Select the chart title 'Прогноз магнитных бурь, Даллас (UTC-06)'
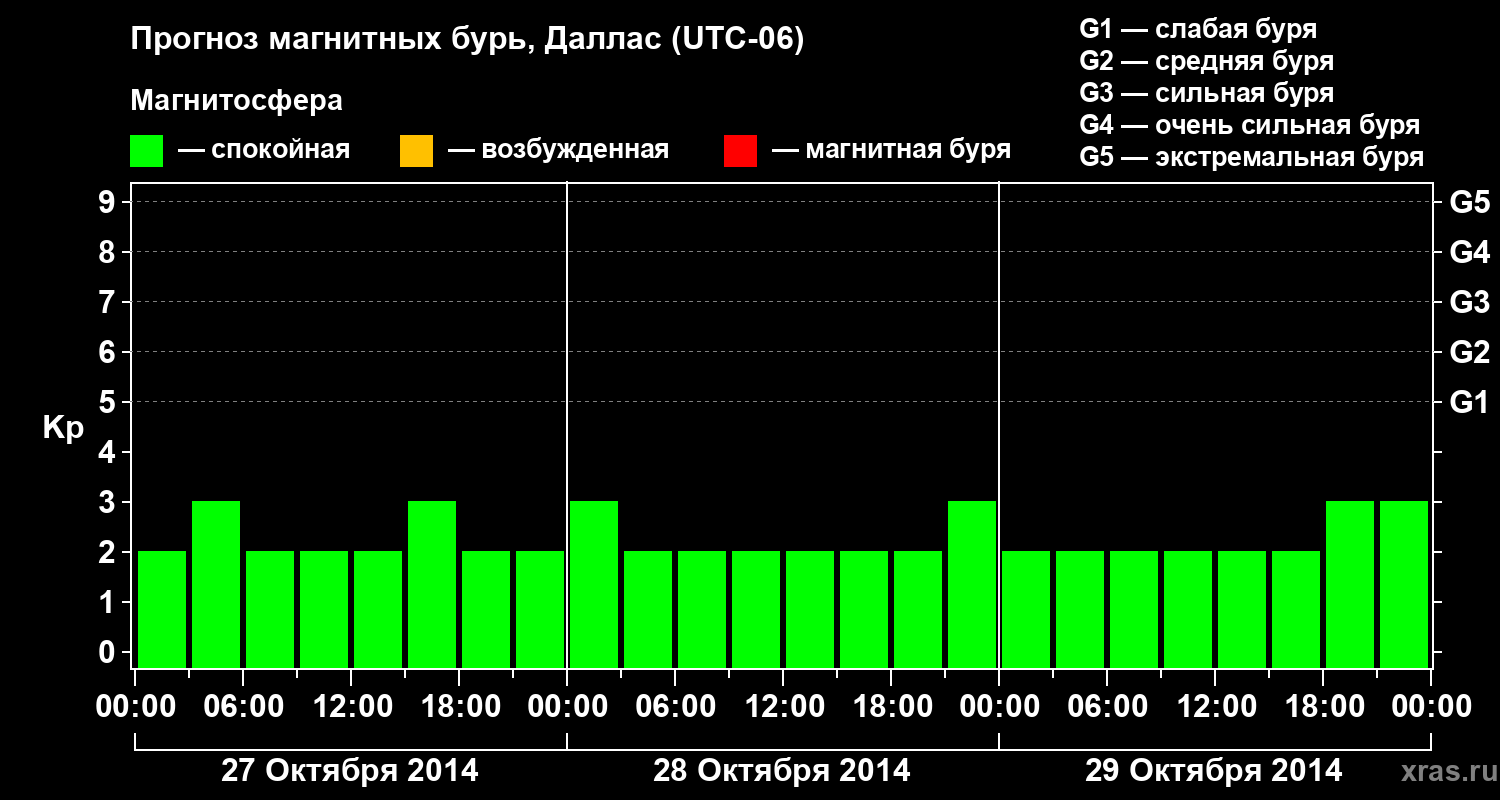Image resolution: width=1500 pixels, height=800 pixels. (x=467, y=41)
